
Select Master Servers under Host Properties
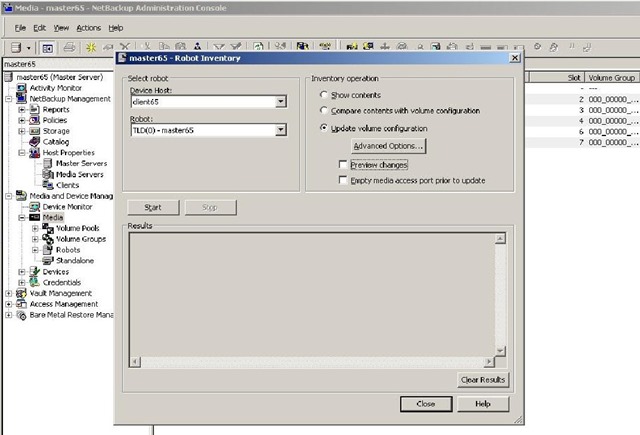[x=81, y=163]
